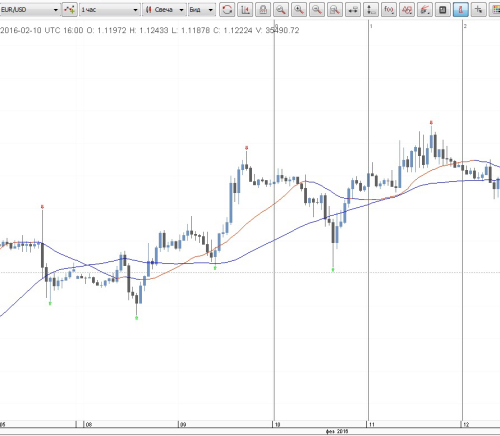Toggle the chart lock padlock icon

point(263,10)
